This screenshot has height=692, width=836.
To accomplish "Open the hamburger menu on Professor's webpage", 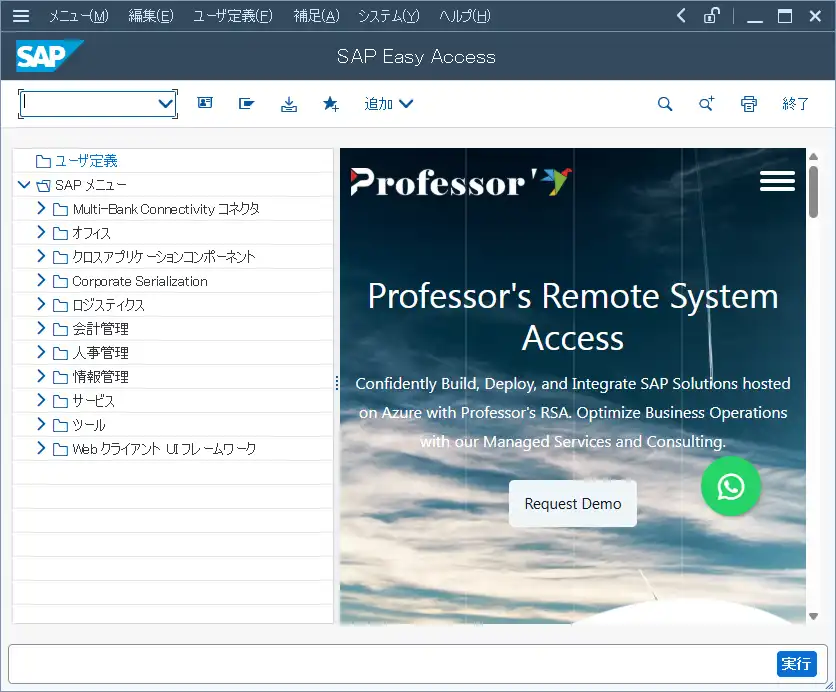I will 777,180.
